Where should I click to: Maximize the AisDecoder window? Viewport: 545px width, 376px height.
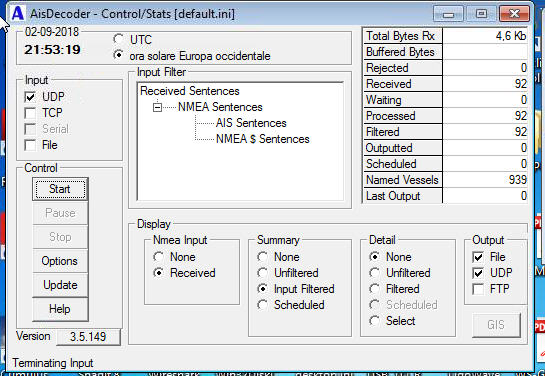tap(481, 14)
